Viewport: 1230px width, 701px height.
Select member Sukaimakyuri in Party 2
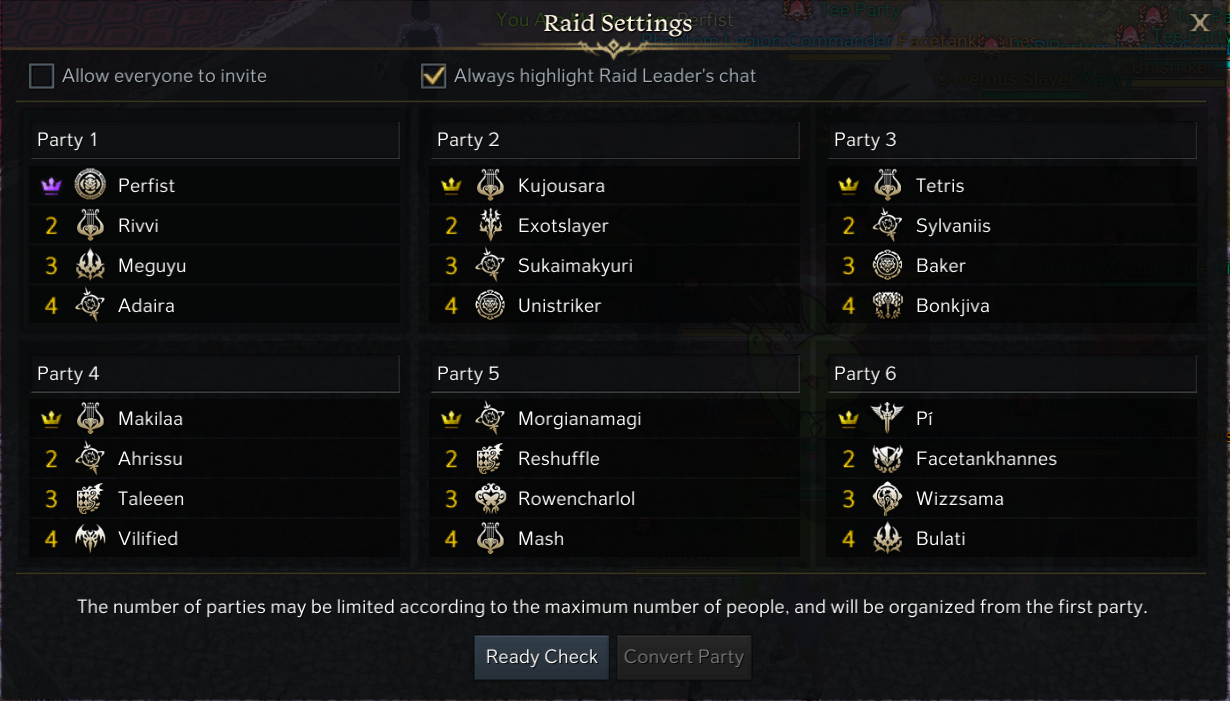[x=575, y=265]
